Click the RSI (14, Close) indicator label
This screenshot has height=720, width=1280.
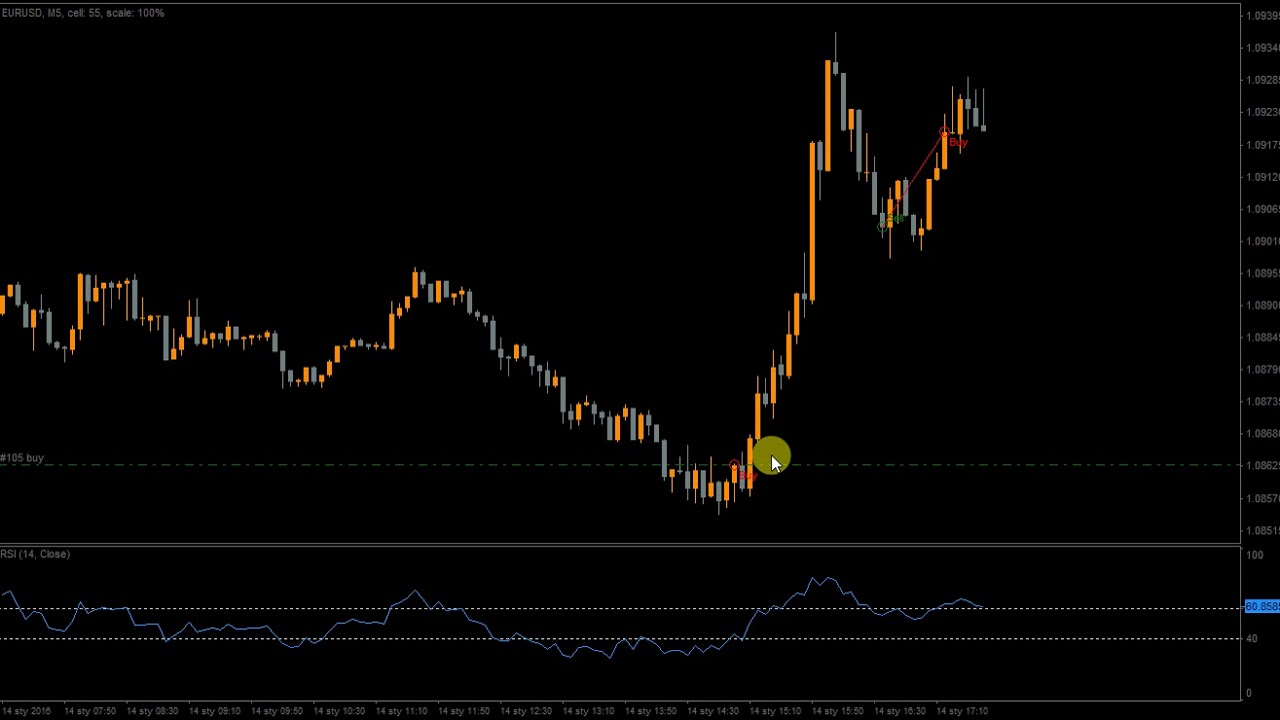35,554
